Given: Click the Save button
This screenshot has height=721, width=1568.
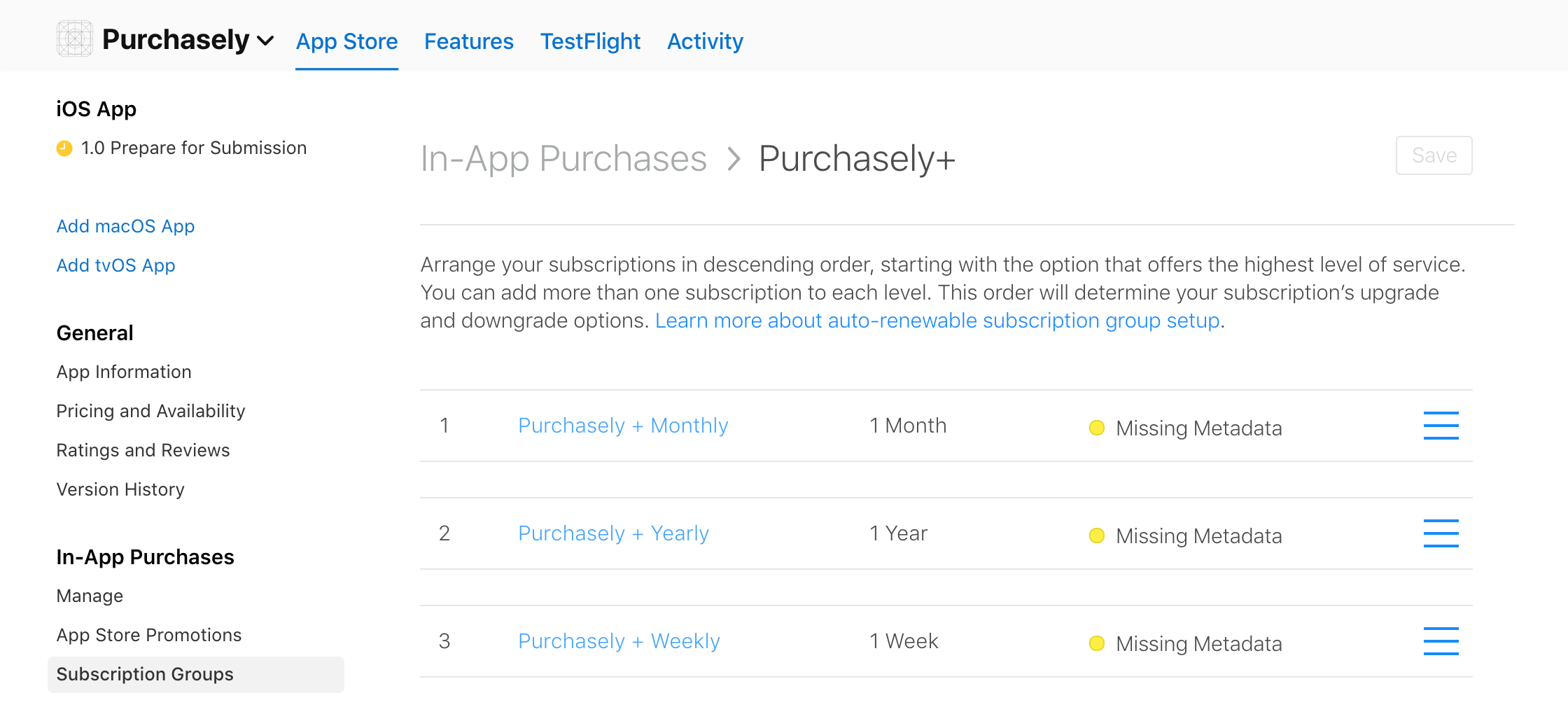Looking at the screenshot, I should coord(1434,155).
